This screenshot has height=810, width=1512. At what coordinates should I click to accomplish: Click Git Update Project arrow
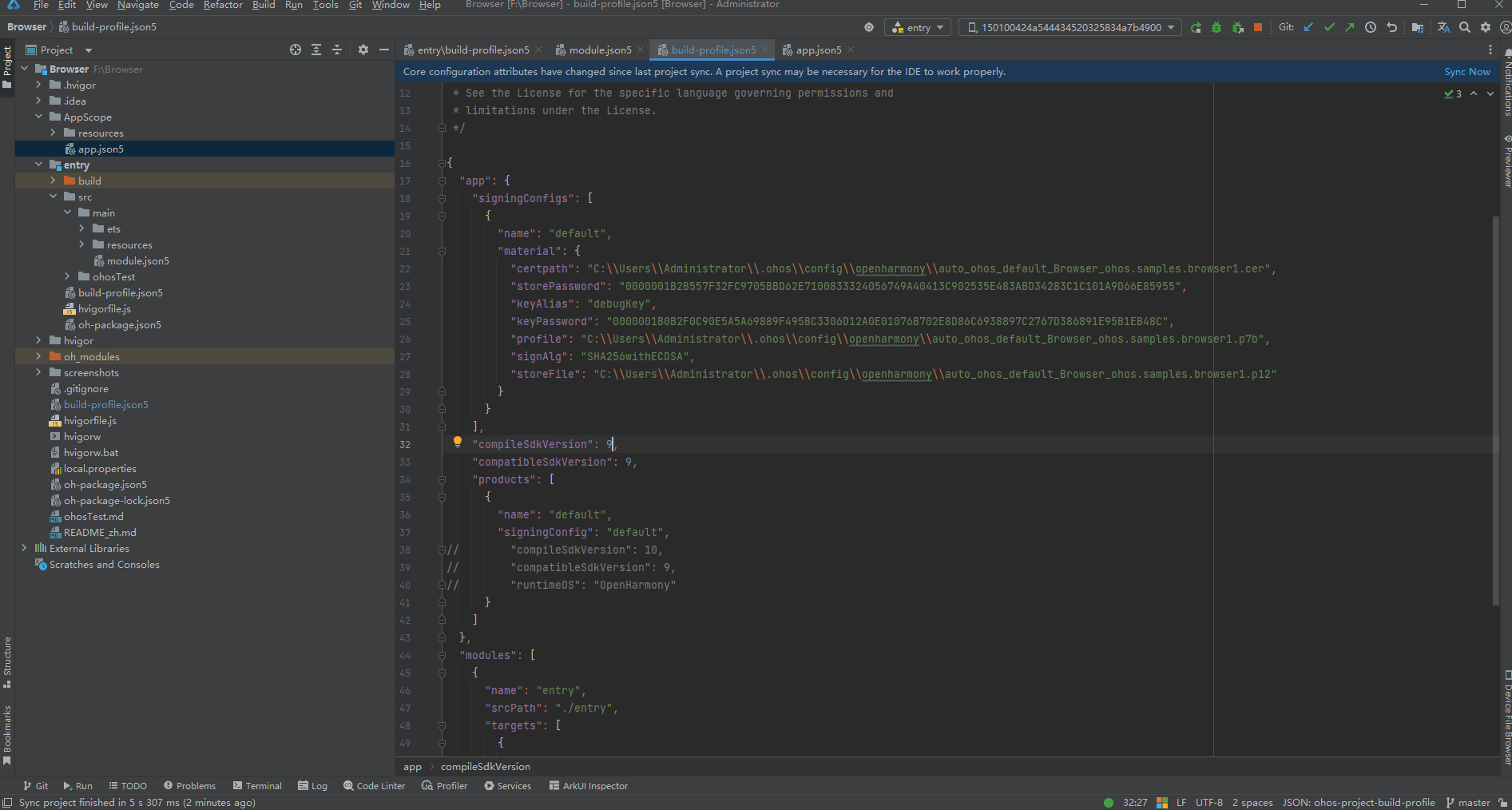tap(1308, 27)
